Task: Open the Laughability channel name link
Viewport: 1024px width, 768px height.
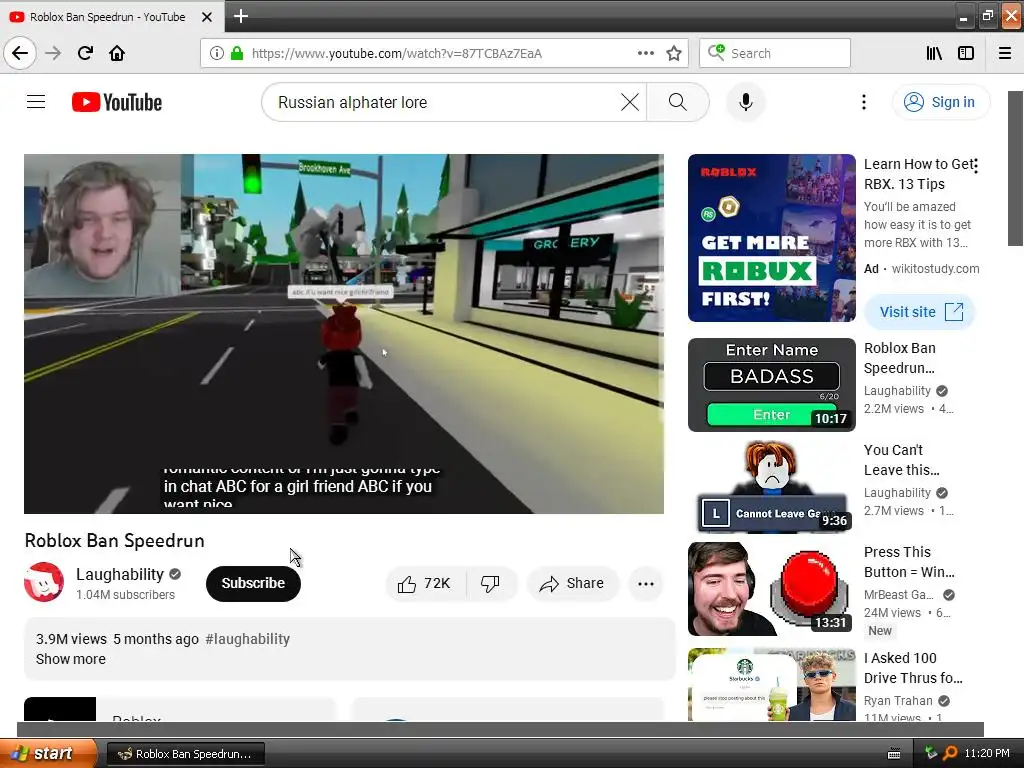Action: click(120, 574)
